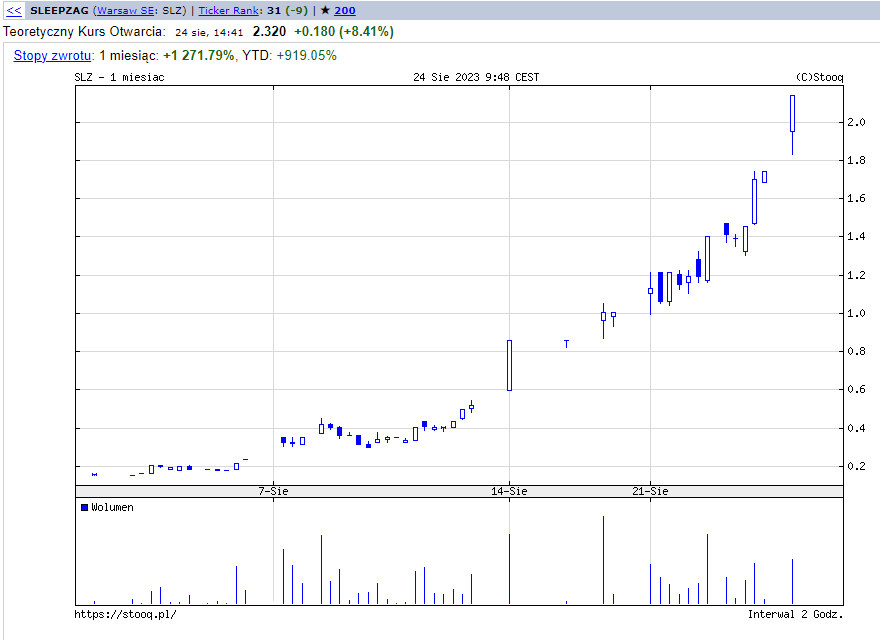Open the Warsaw SE link
The height and width of the screenshot is (640, 880).
[125, 10]
